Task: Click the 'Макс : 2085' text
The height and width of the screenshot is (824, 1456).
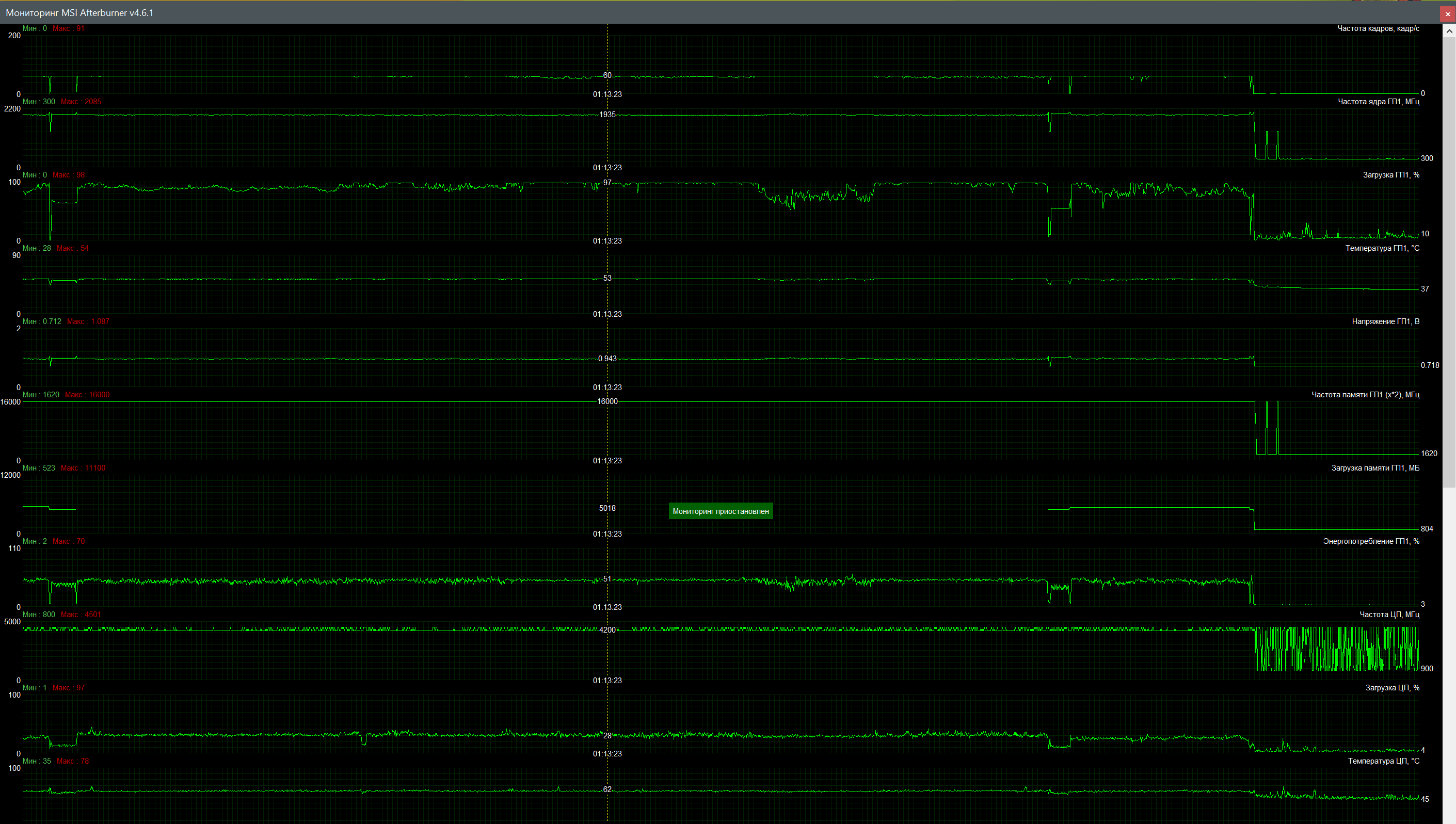Action: click(81, 101)
